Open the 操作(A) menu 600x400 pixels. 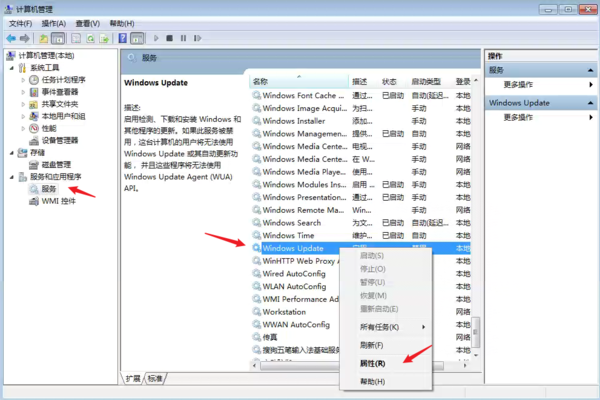[x=54, y=22]
